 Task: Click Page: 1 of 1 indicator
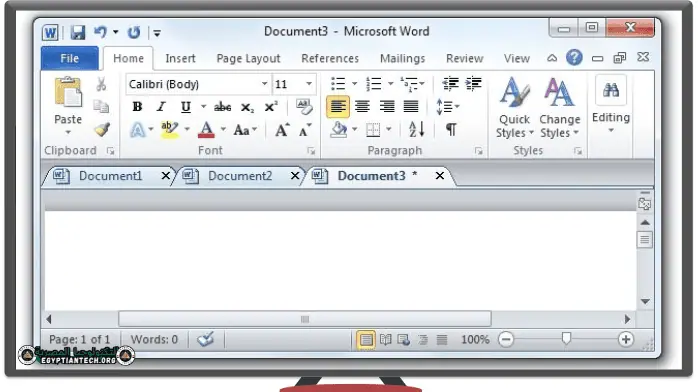point(79,339)
